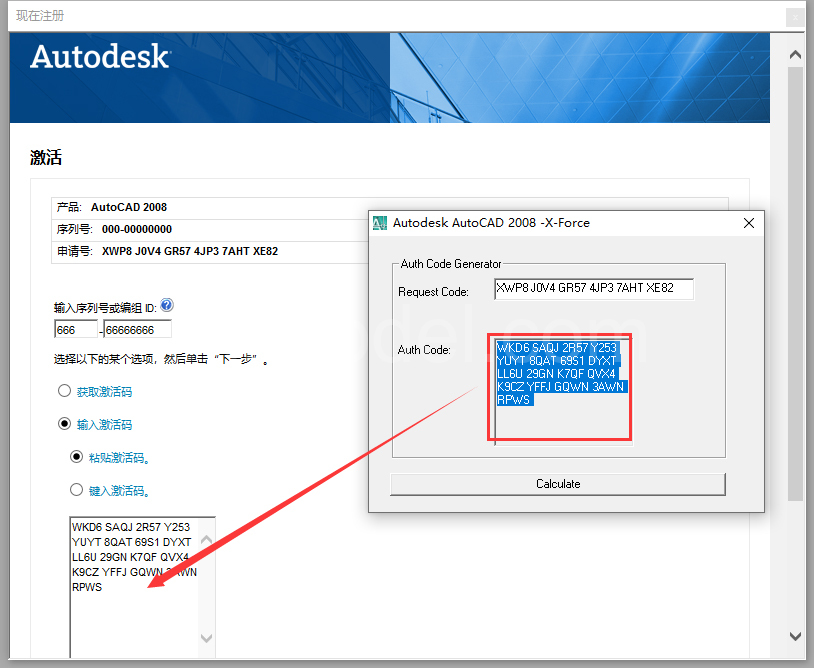Close the X-Force keygen window

749,223
